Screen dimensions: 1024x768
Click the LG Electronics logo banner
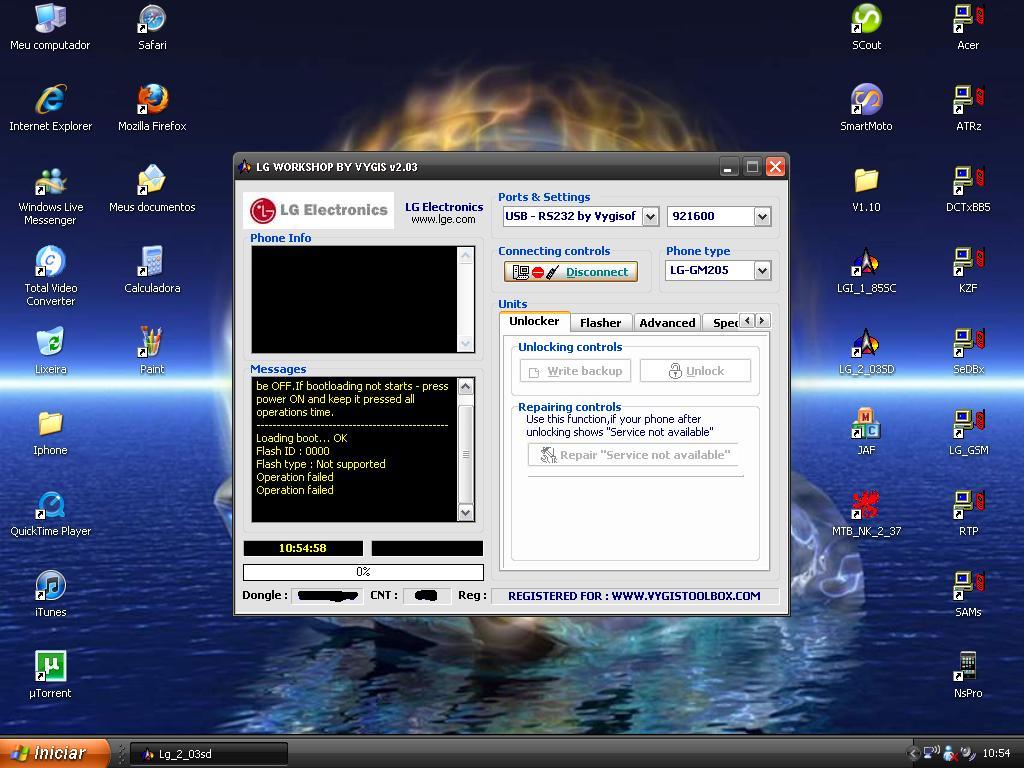pyautogui.click(x=319, y=210)
